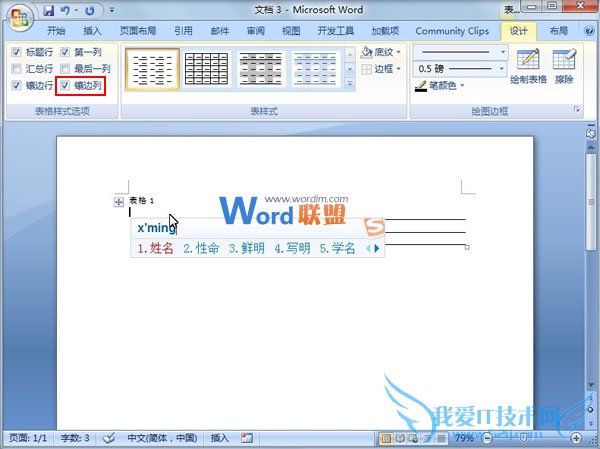The image size is (600, 449).
Task: Open the Community Clips tab
Action: [x=452, y=31]
